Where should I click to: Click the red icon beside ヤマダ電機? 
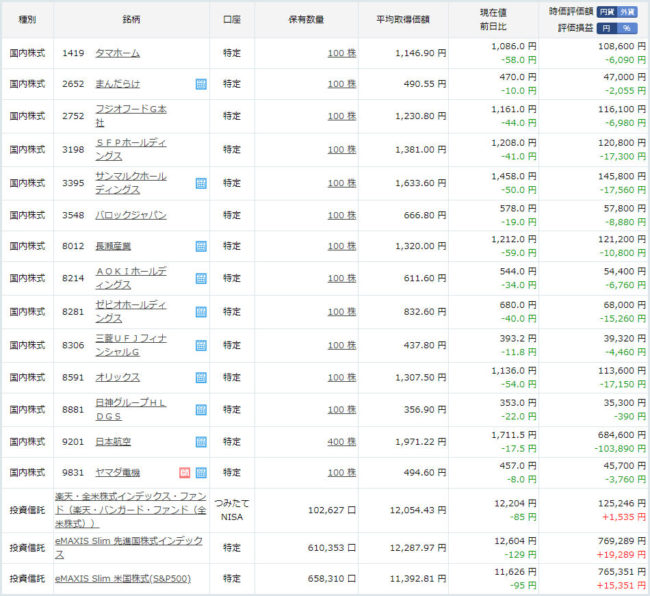(184, 472)
